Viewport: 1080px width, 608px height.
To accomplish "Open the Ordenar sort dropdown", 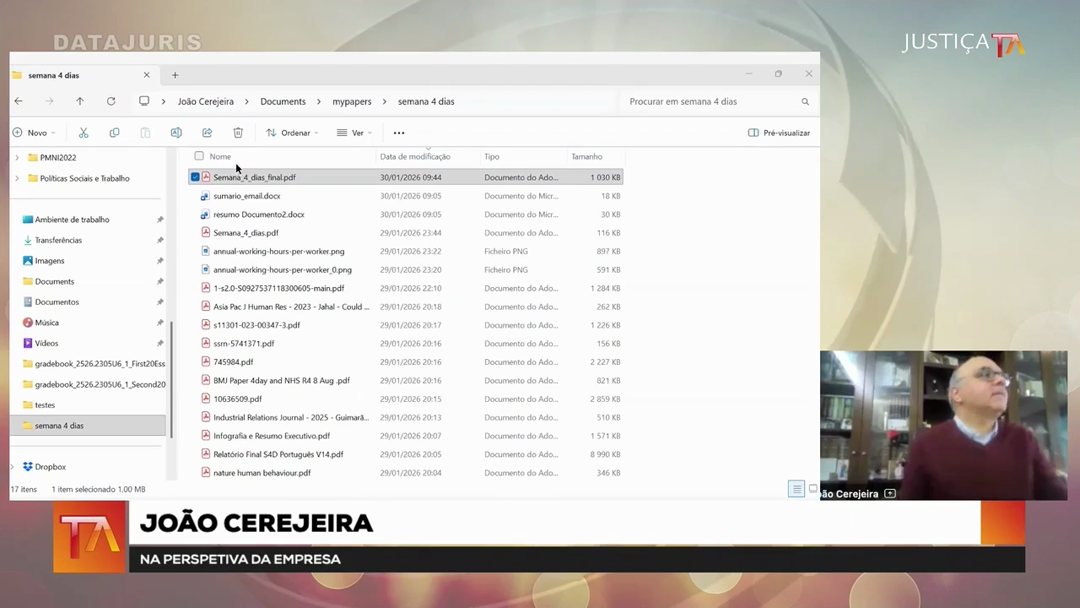I will 292,133.
